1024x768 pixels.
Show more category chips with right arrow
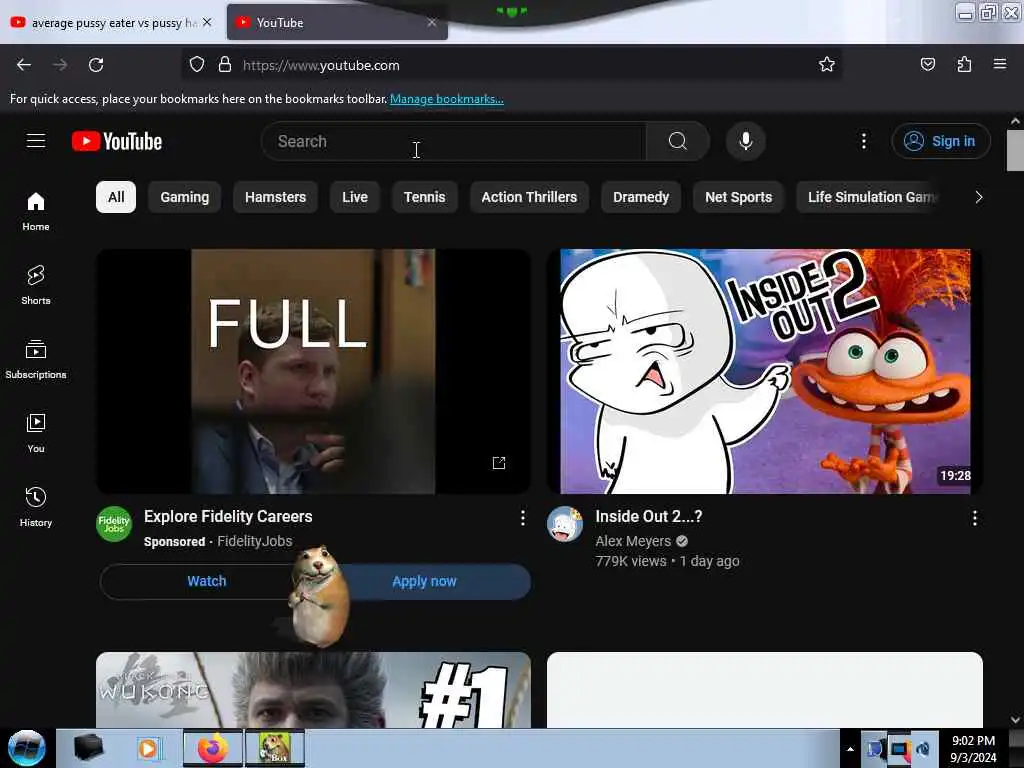(x=978, y=197)
